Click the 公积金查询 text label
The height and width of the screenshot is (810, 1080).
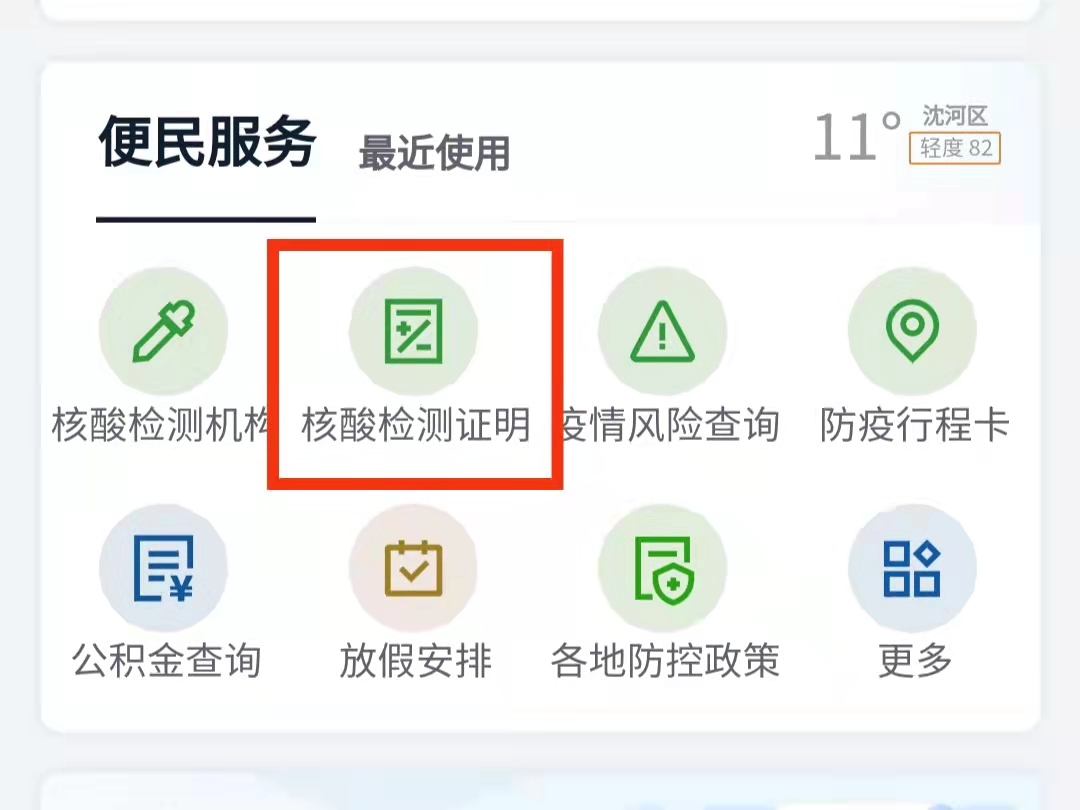point(167,661)
